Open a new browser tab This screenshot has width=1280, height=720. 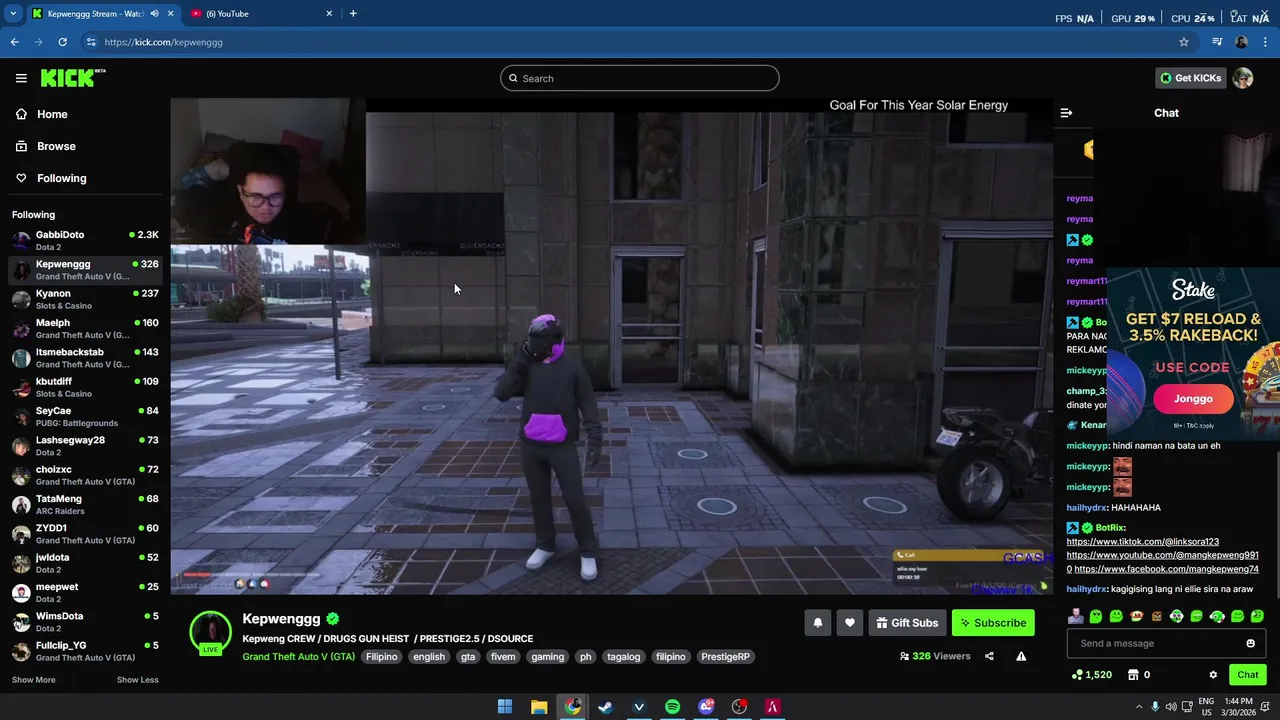click(x=353, y=14)
